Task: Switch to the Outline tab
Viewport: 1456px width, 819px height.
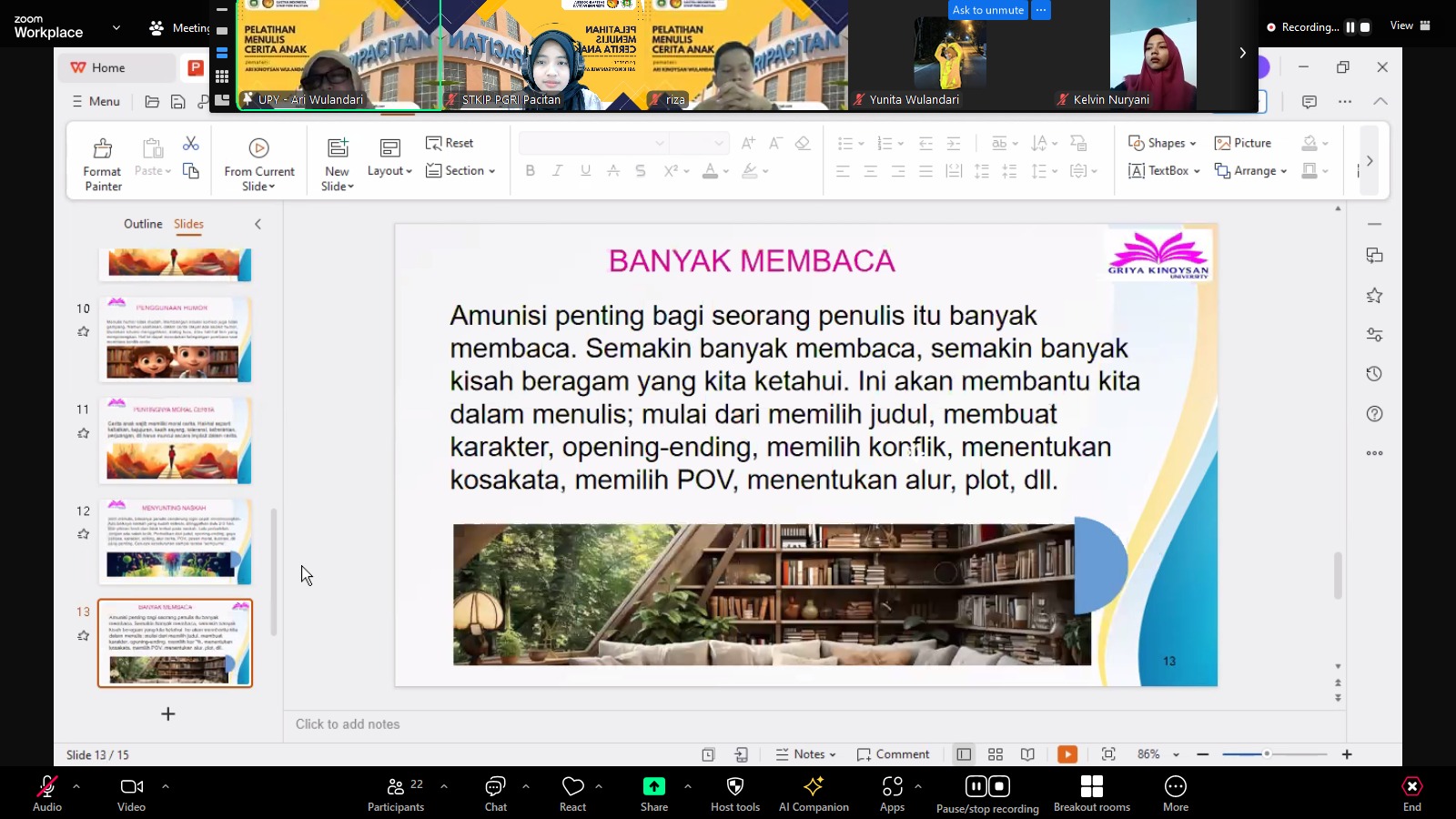Action: [x=143, y=224]
